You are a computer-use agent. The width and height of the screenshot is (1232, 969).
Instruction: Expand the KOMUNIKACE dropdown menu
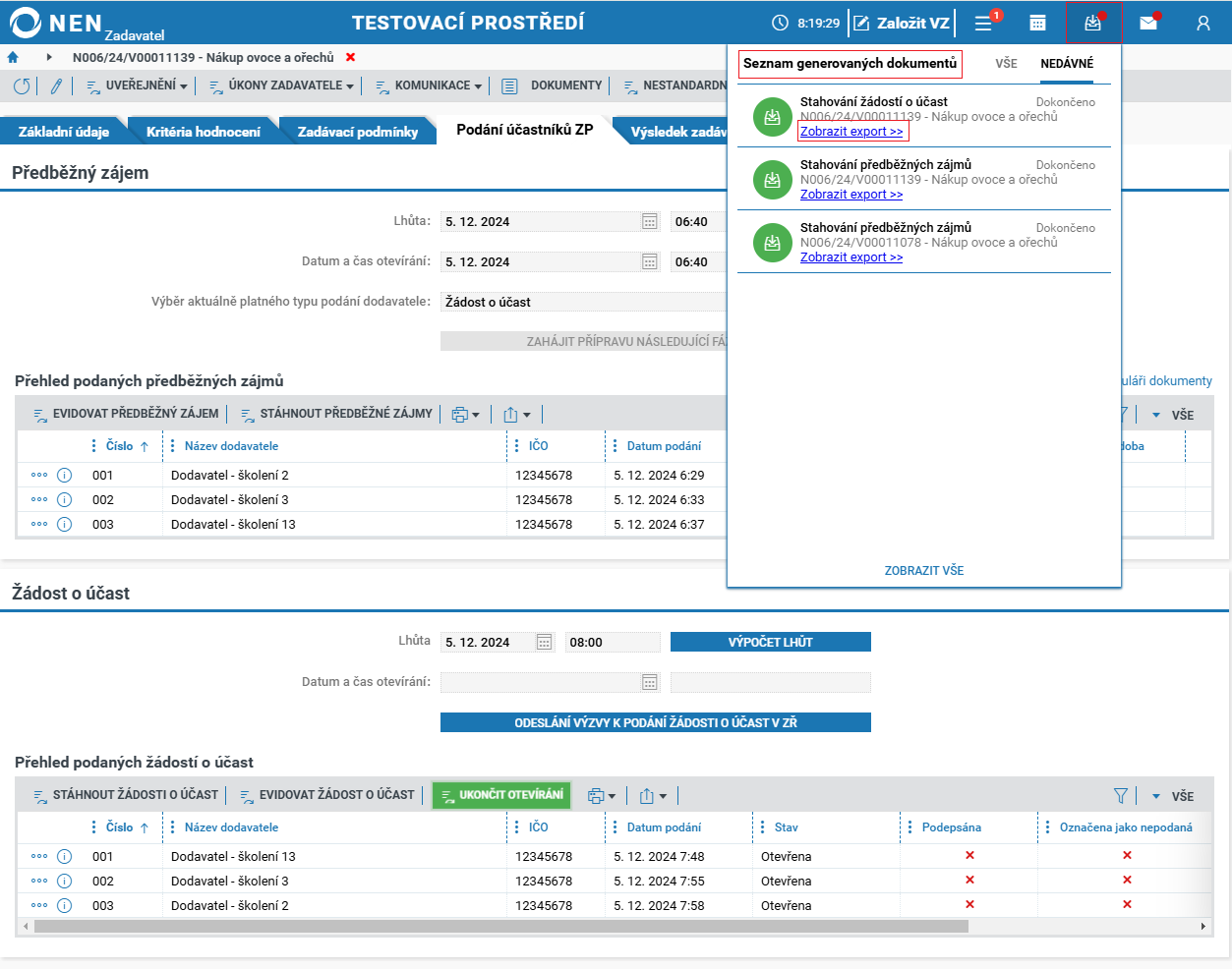[x=429, y=85]
